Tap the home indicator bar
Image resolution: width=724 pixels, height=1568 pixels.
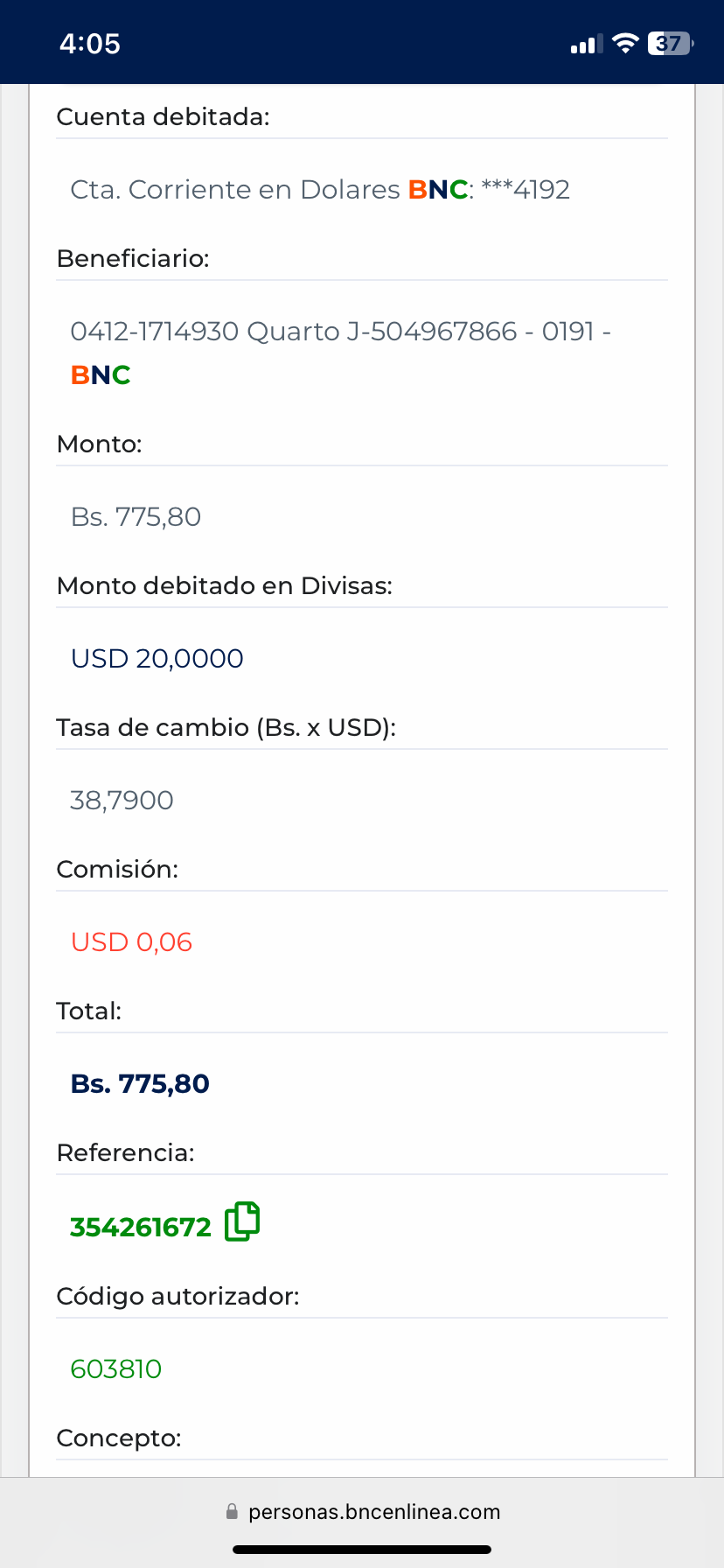362,1550
